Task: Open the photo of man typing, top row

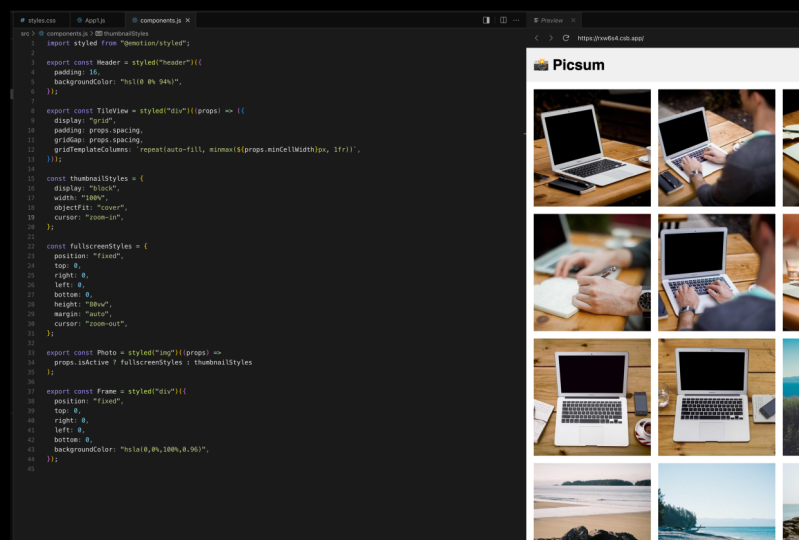Action: coord(716,148)
